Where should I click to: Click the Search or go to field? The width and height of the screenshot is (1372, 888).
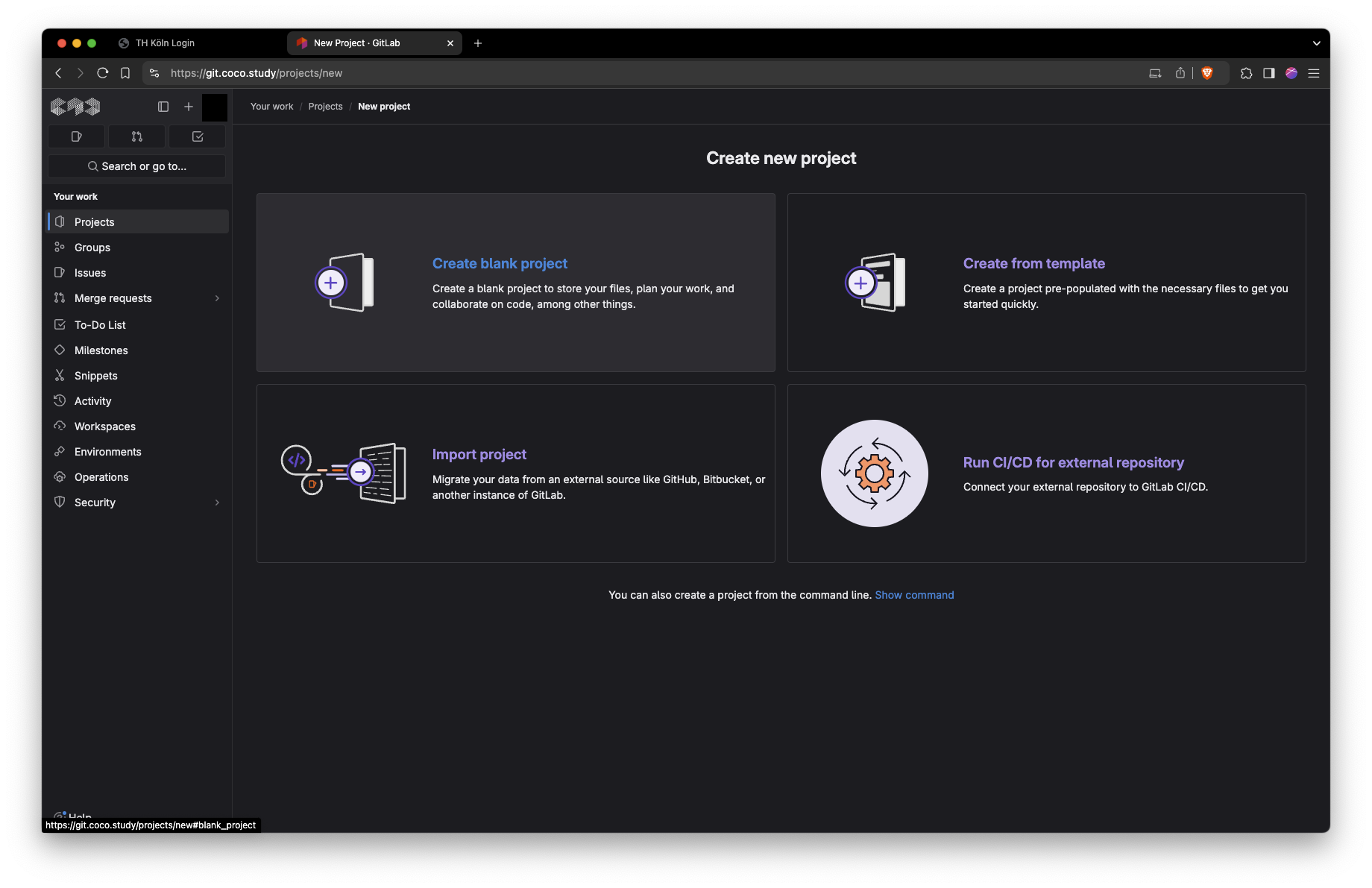point(137,166)
